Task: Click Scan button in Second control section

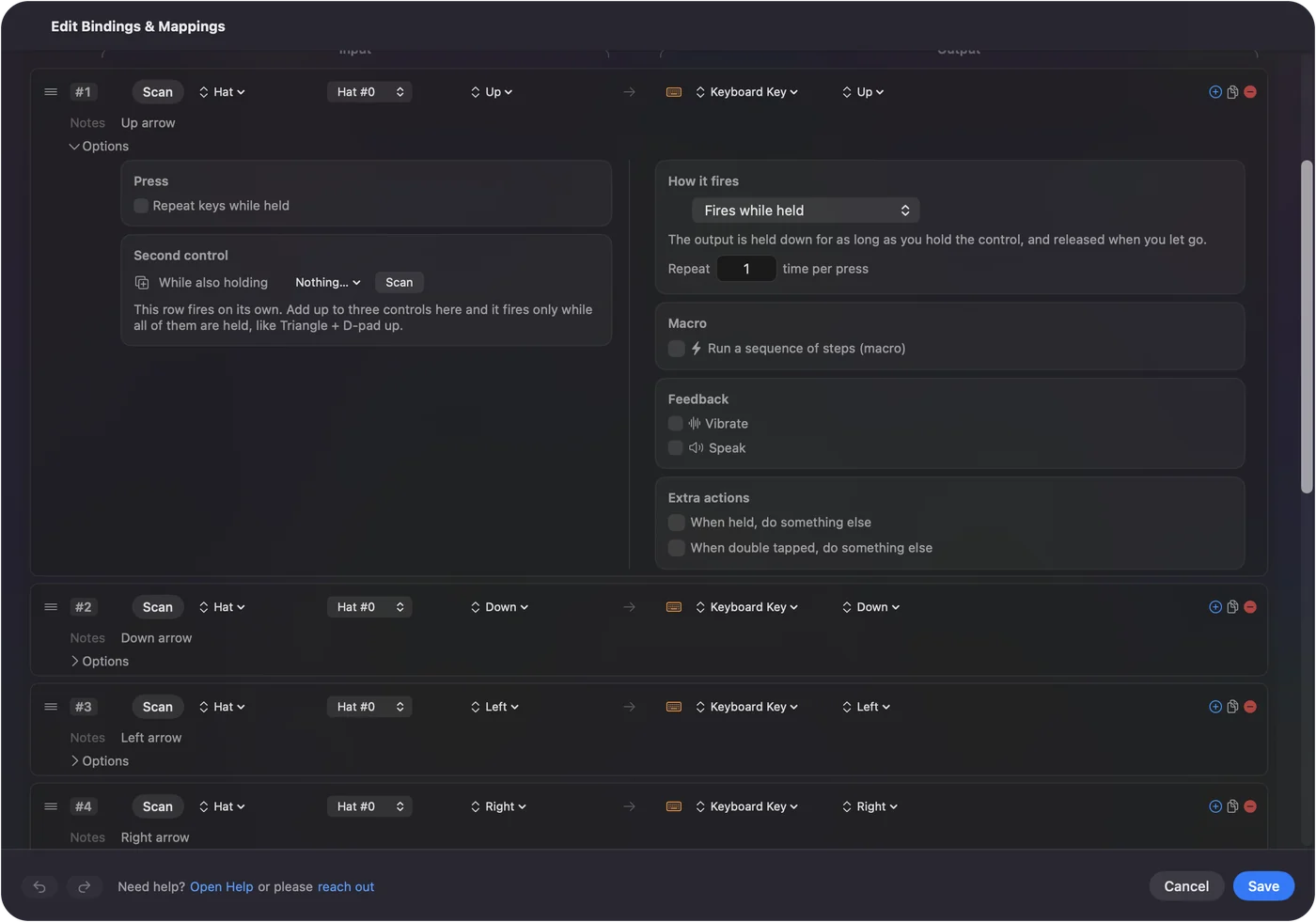Action: 399,283
